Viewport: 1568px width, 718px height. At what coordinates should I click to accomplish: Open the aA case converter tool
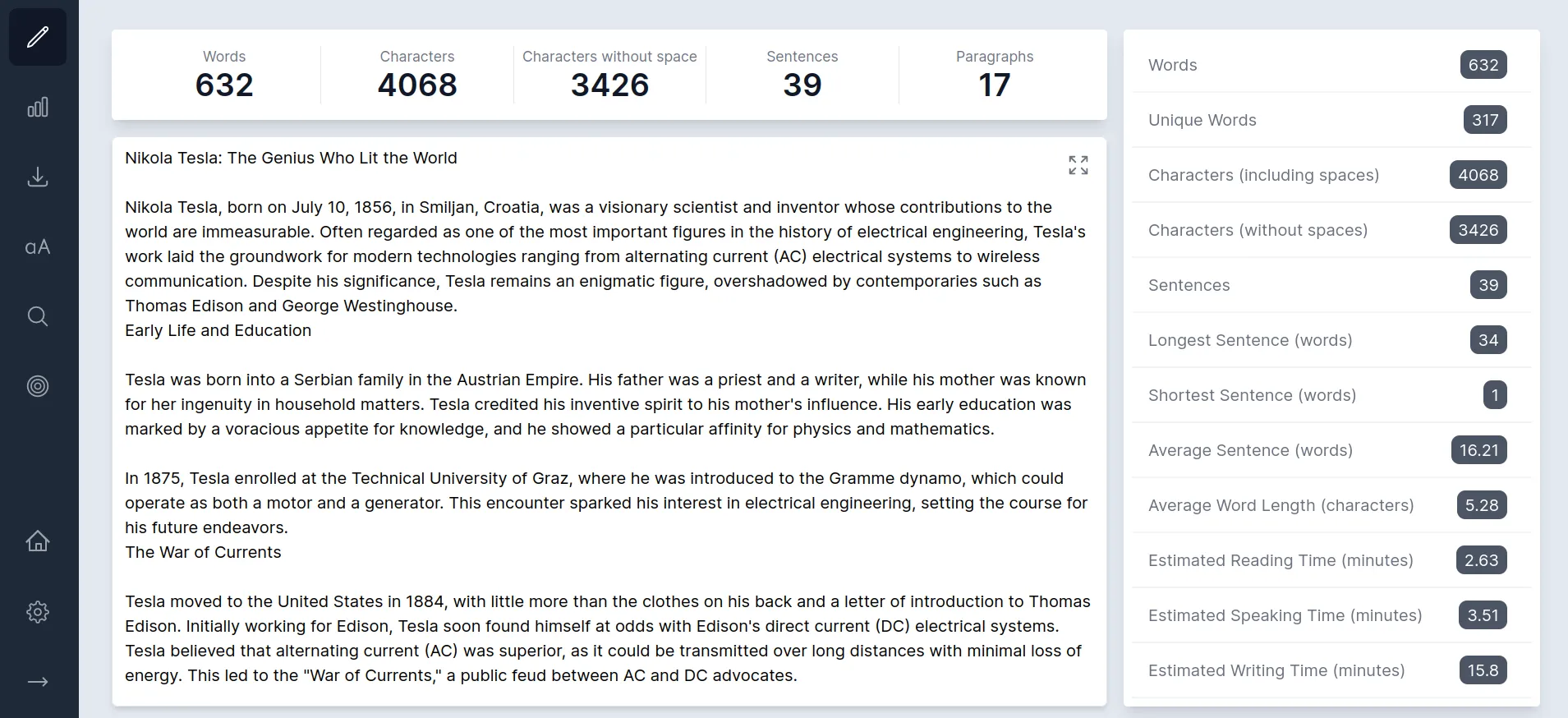38,247
